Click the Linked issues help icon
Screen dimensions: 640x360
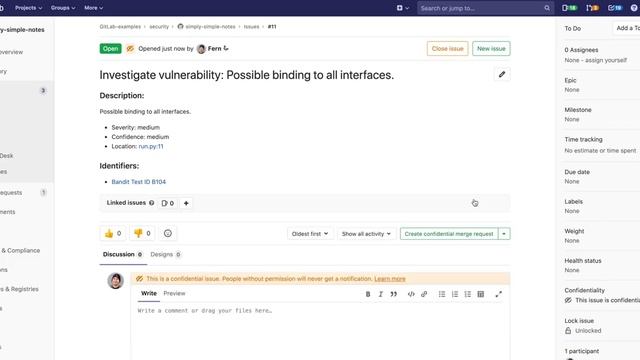coord(151,203)
